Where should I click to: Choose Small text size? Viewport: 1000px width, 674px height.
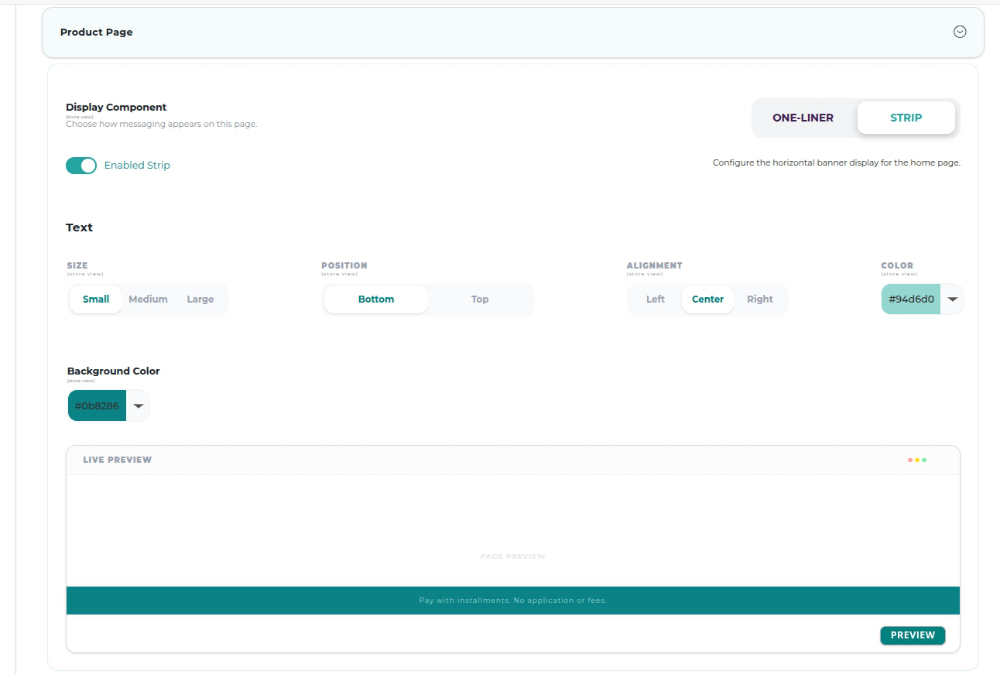(x=96, y=299)
